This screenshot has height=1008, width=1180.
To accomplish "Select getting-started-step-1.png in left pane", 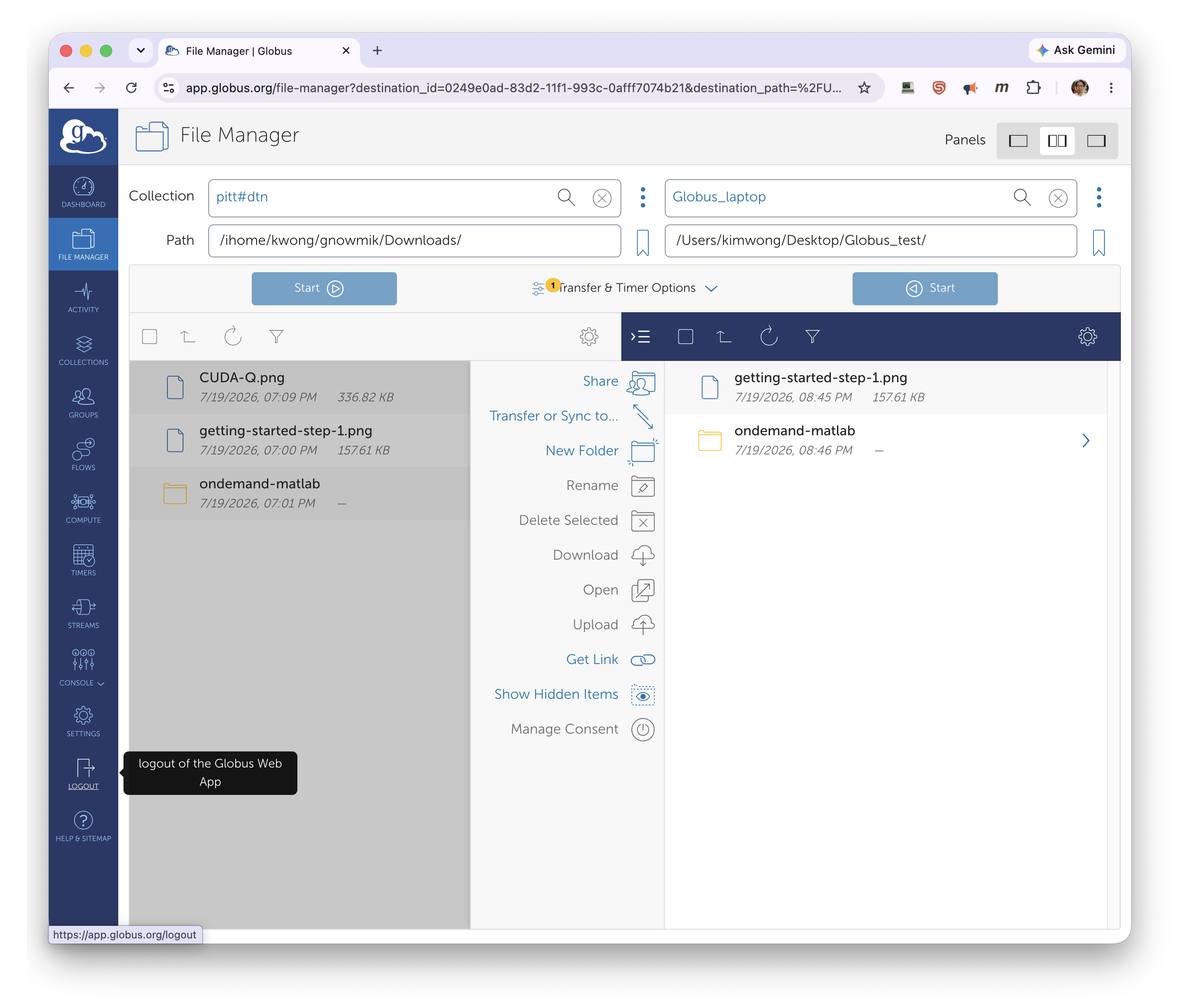I will tap(300, 440).
